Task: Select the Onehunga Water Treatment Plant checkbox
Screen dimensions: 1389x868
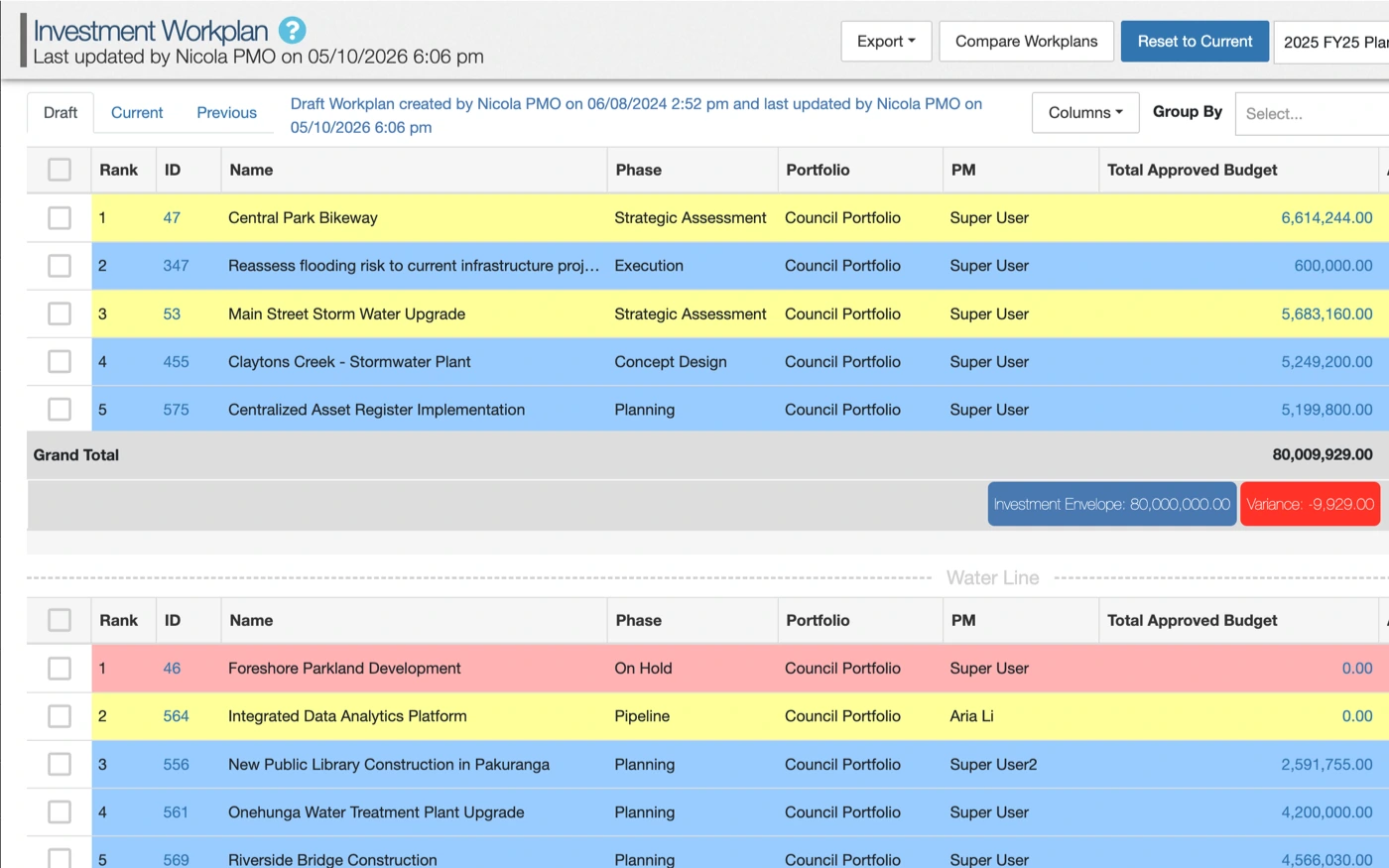Action: [60, 811]
